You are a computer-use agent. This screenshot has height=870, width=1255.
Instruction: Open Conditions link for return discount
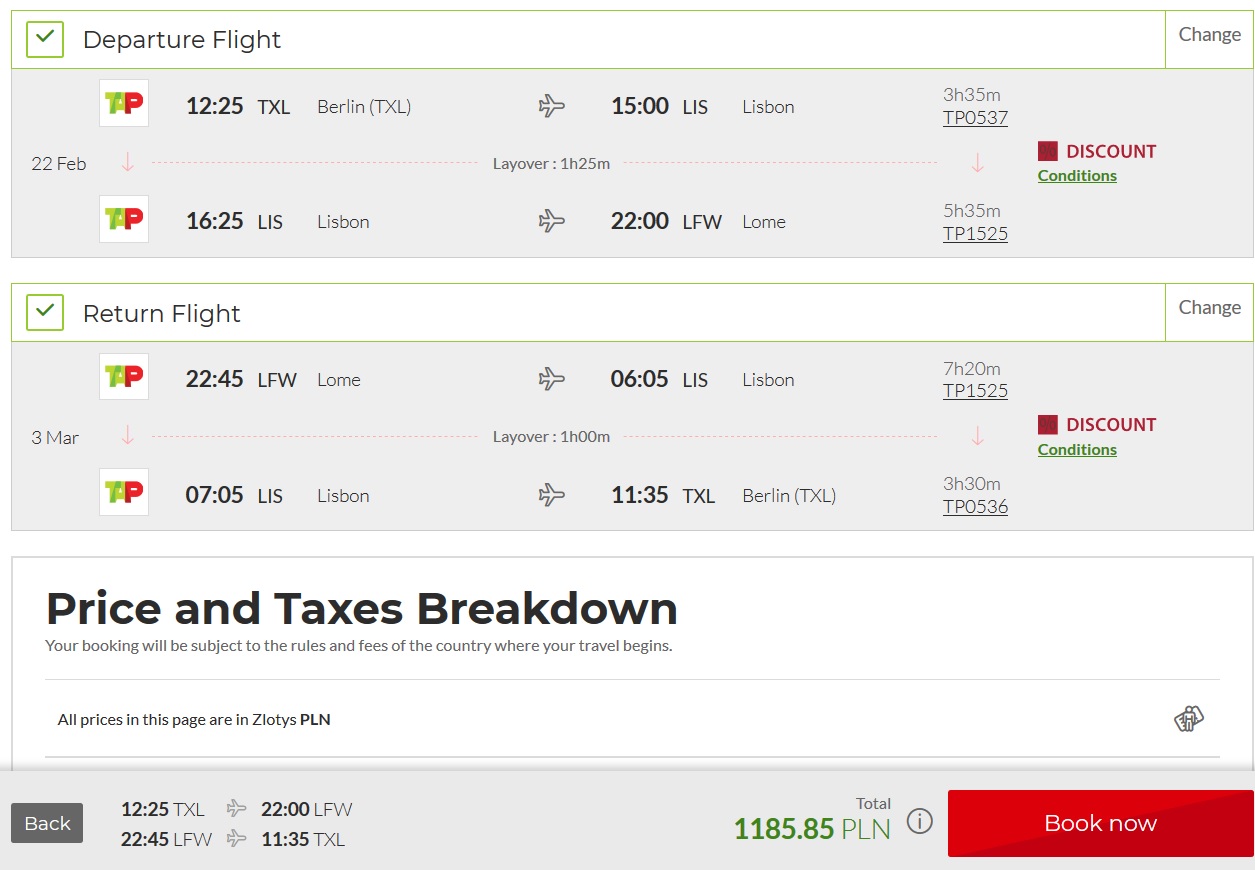[1077, 450]
